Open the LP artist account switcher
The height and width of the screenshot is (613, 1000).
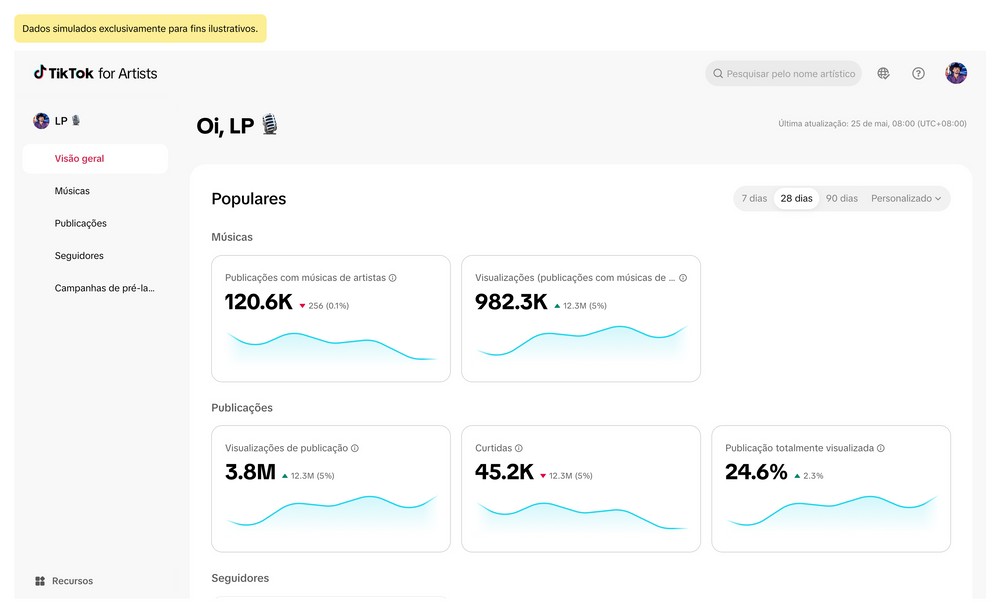[x=58, y=121]
